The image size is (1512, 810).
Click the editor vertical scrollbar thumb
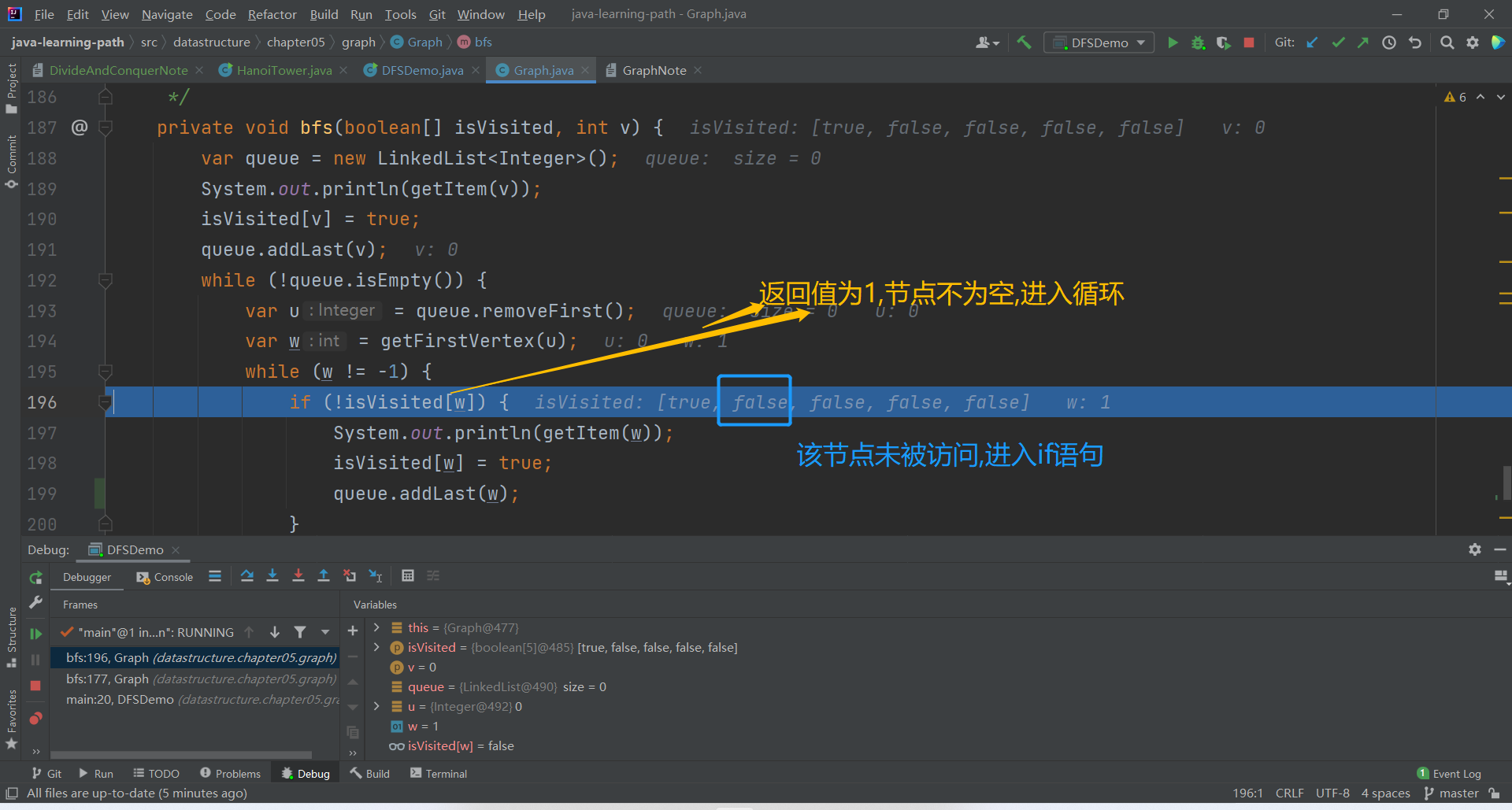tap(1506, 483)
